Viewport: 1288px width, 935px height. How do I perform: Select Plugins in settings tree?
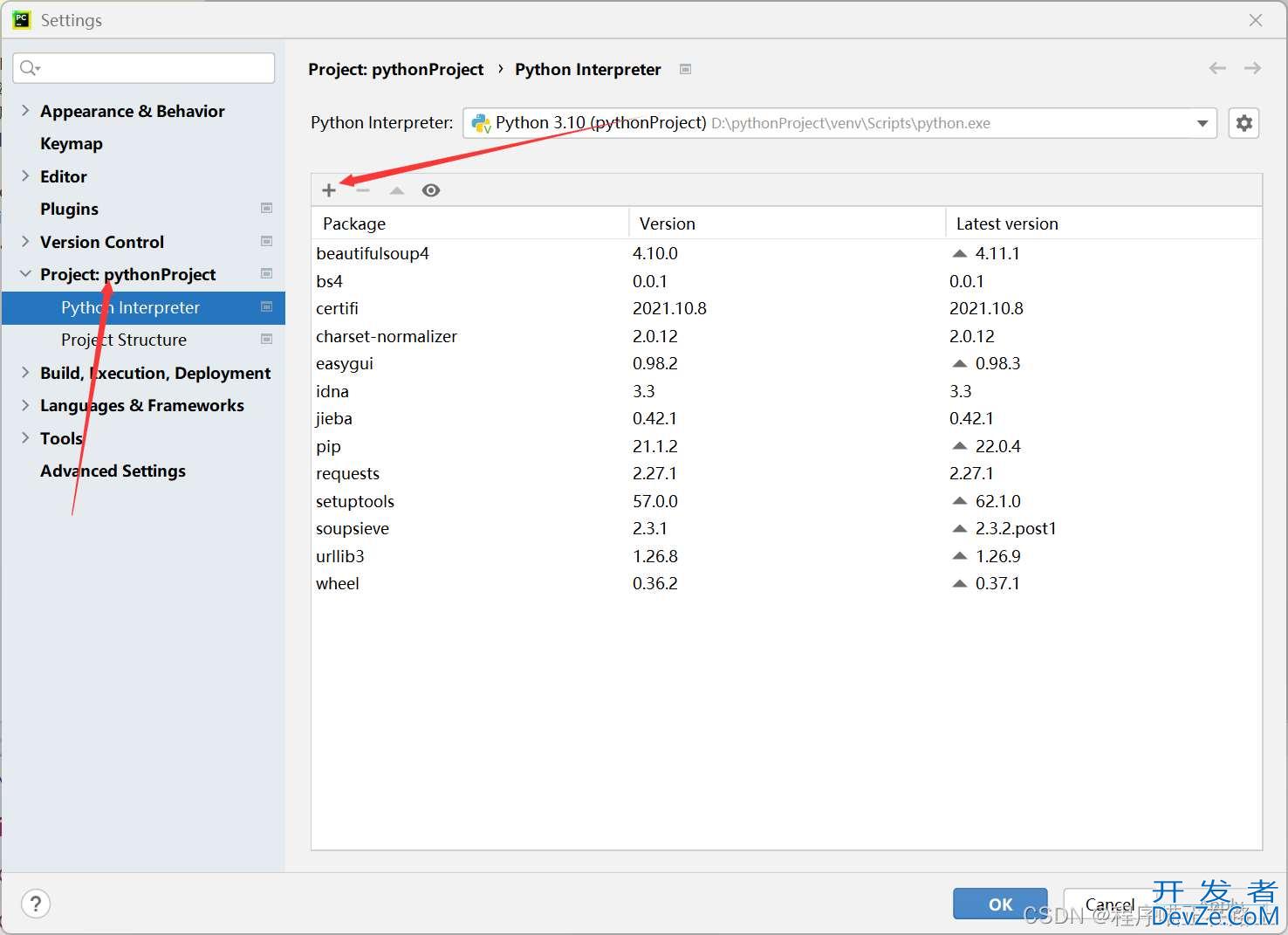[69, 209]
